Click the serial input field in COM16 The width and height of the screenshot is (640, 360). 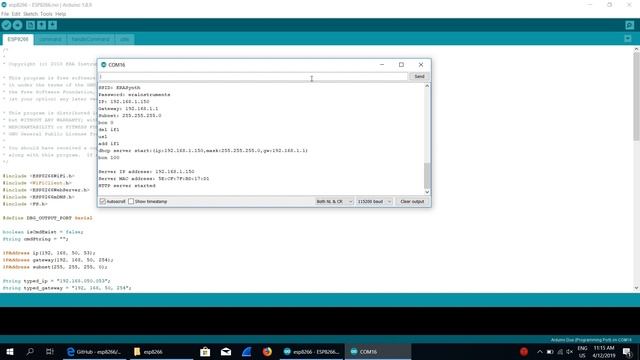point(253,76)
